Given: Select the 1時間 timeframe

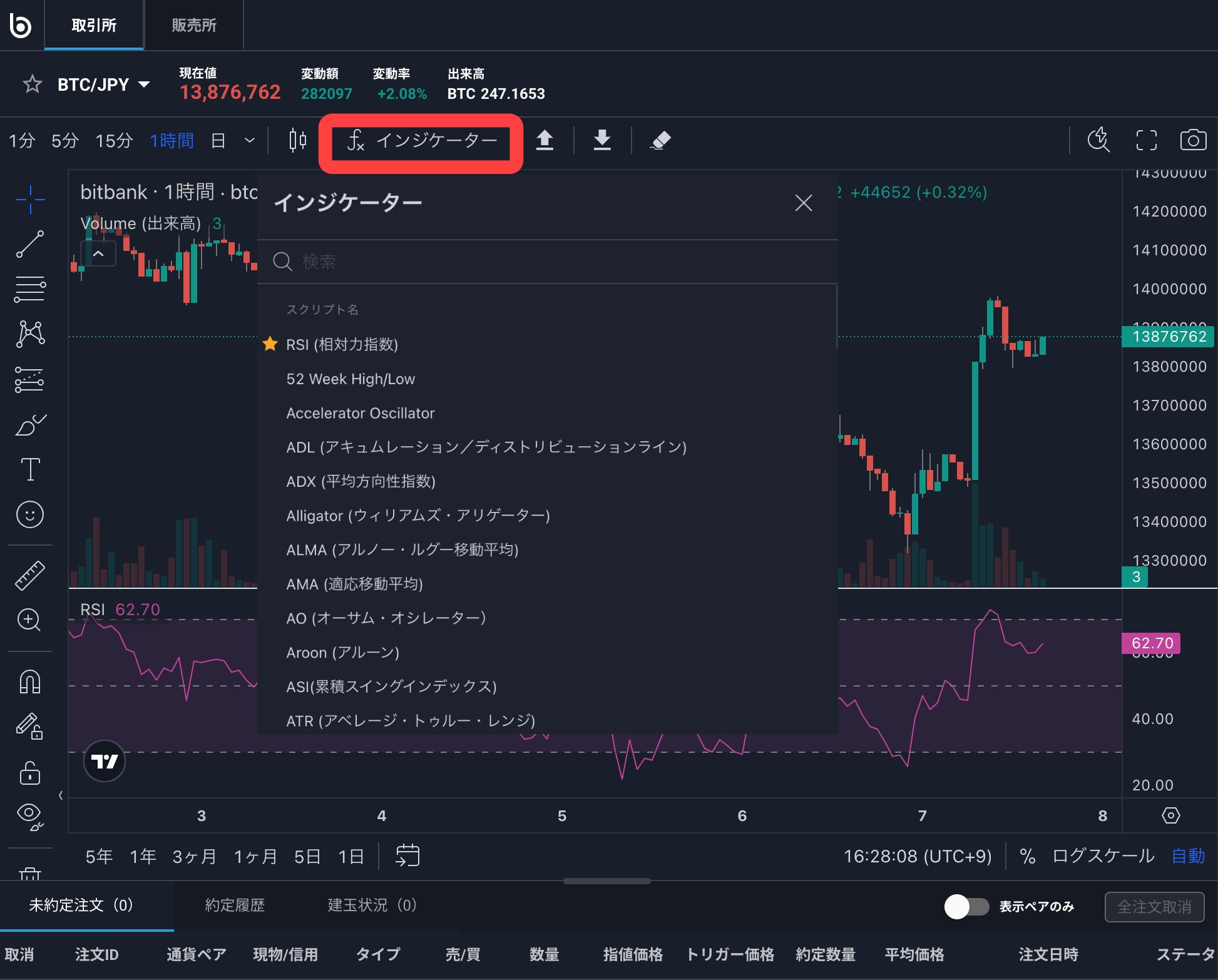Looking at the screenshot, I should coord(171,140).
